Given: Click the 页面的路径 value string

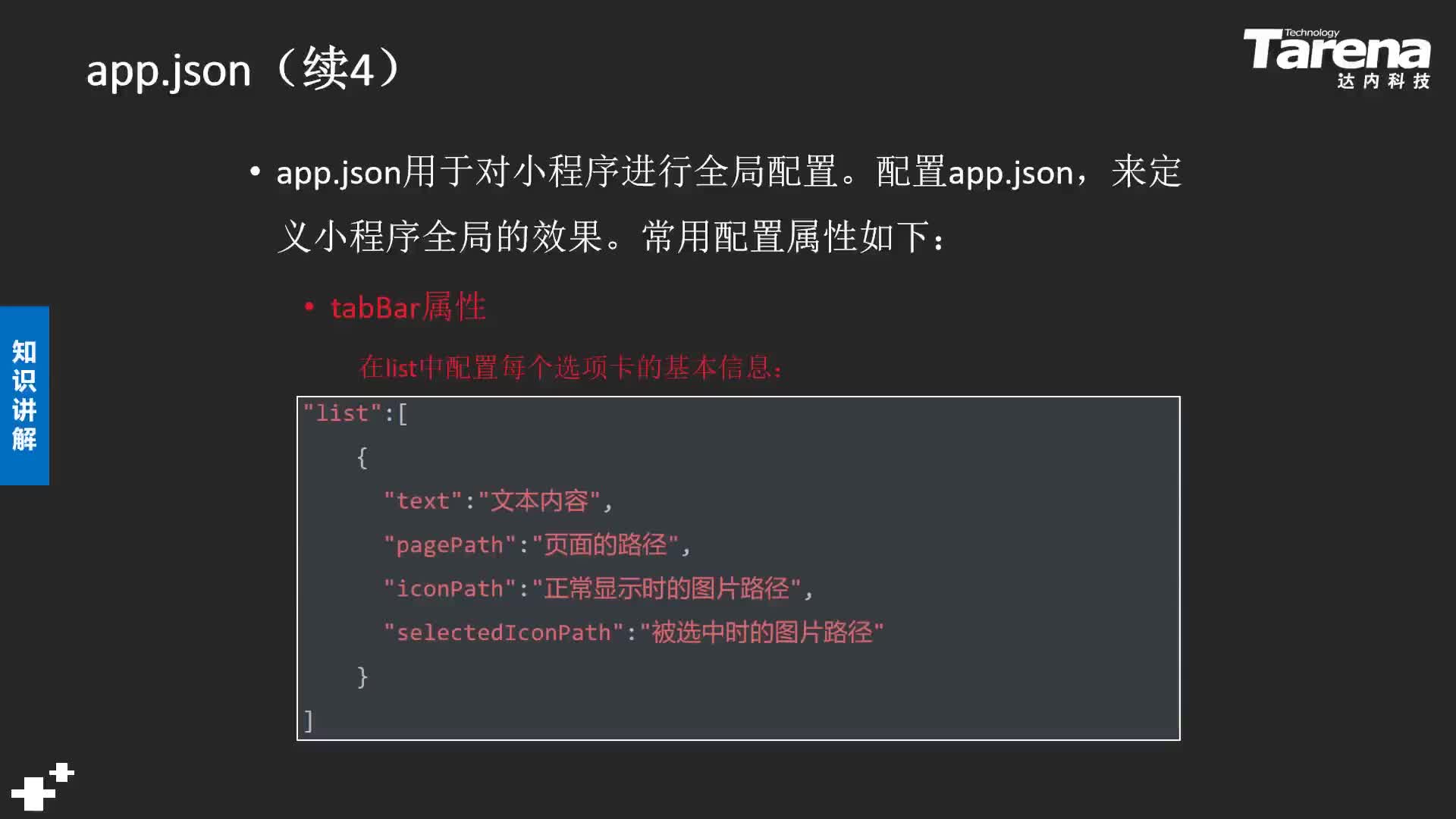Looking at the screenshot, I should tap(606, 544).
